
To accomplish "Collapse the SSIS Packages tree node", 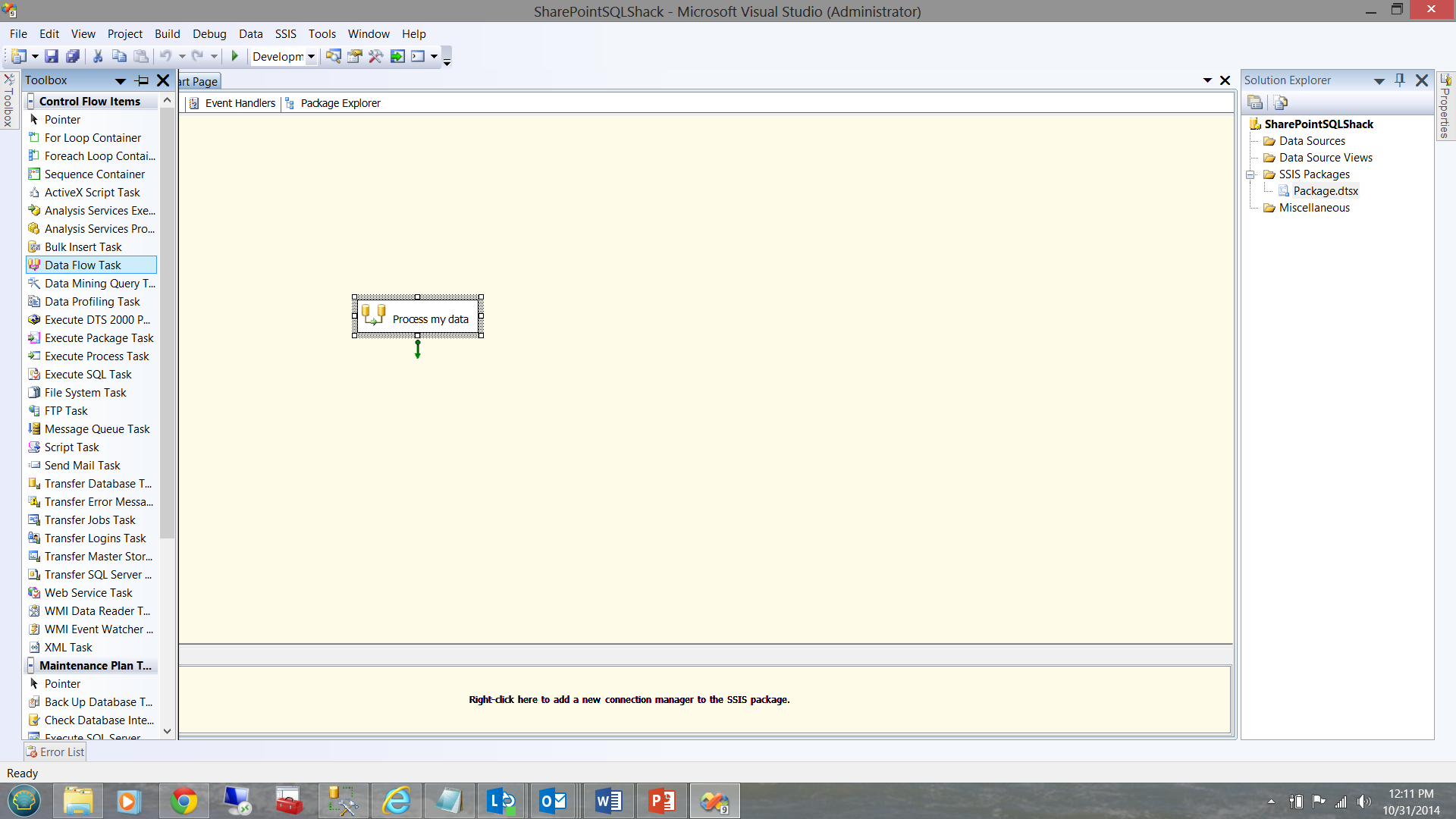I will (x=1250, y=174).
